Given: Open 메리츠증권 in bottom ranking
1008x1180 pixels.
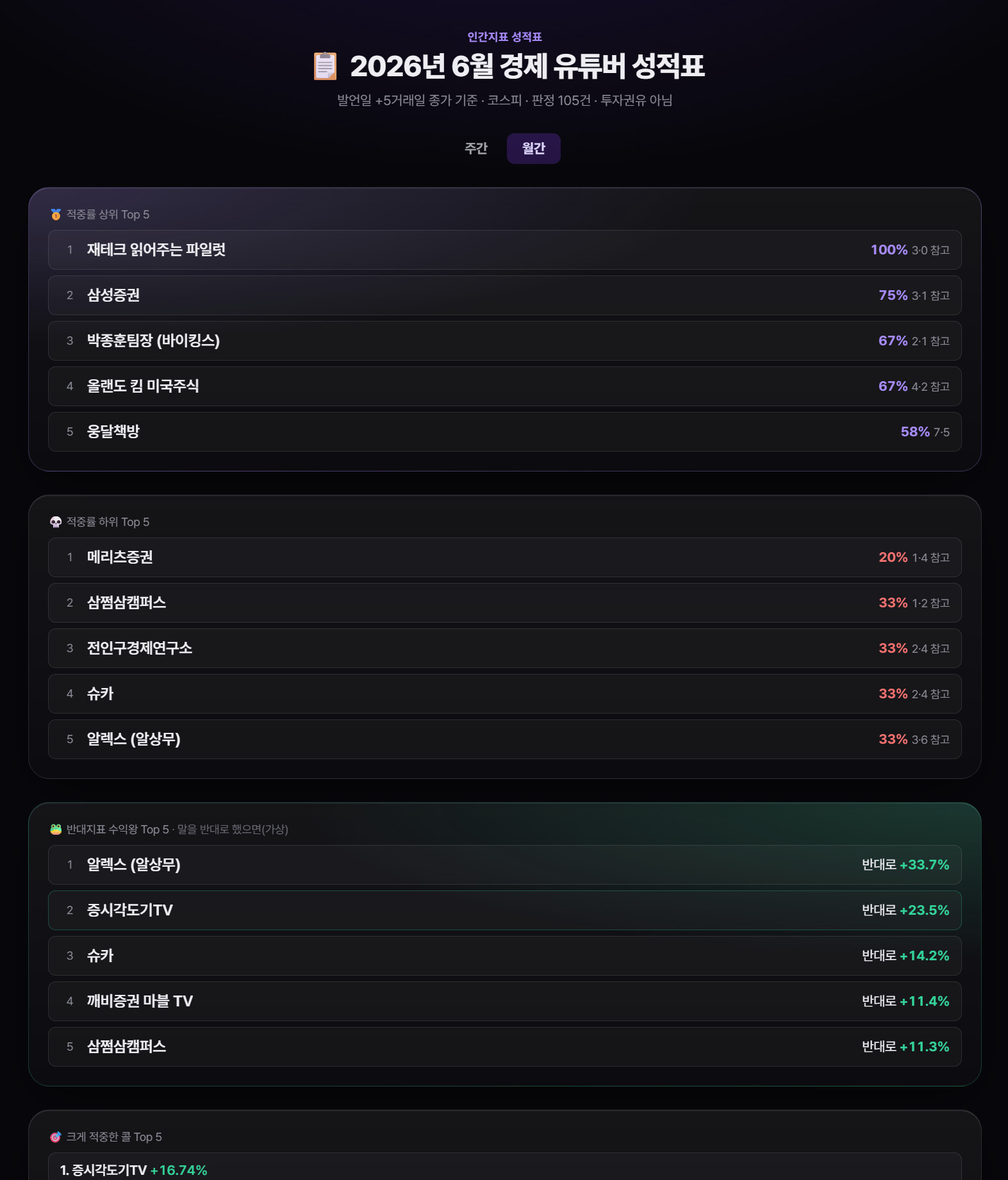Looking at the screenshot, I should tap(505, 557).
